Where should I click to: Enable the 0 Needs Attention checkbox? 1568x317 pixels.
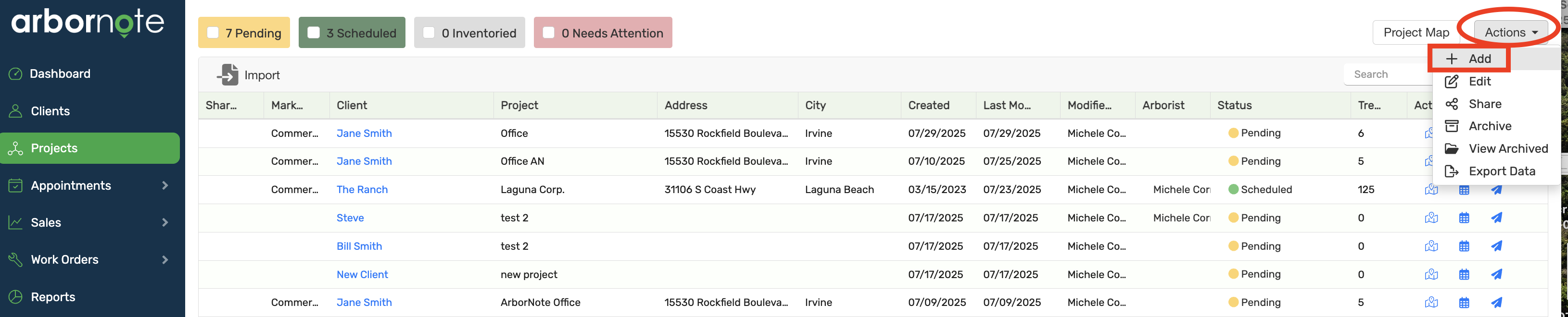[x=548, y=33]
